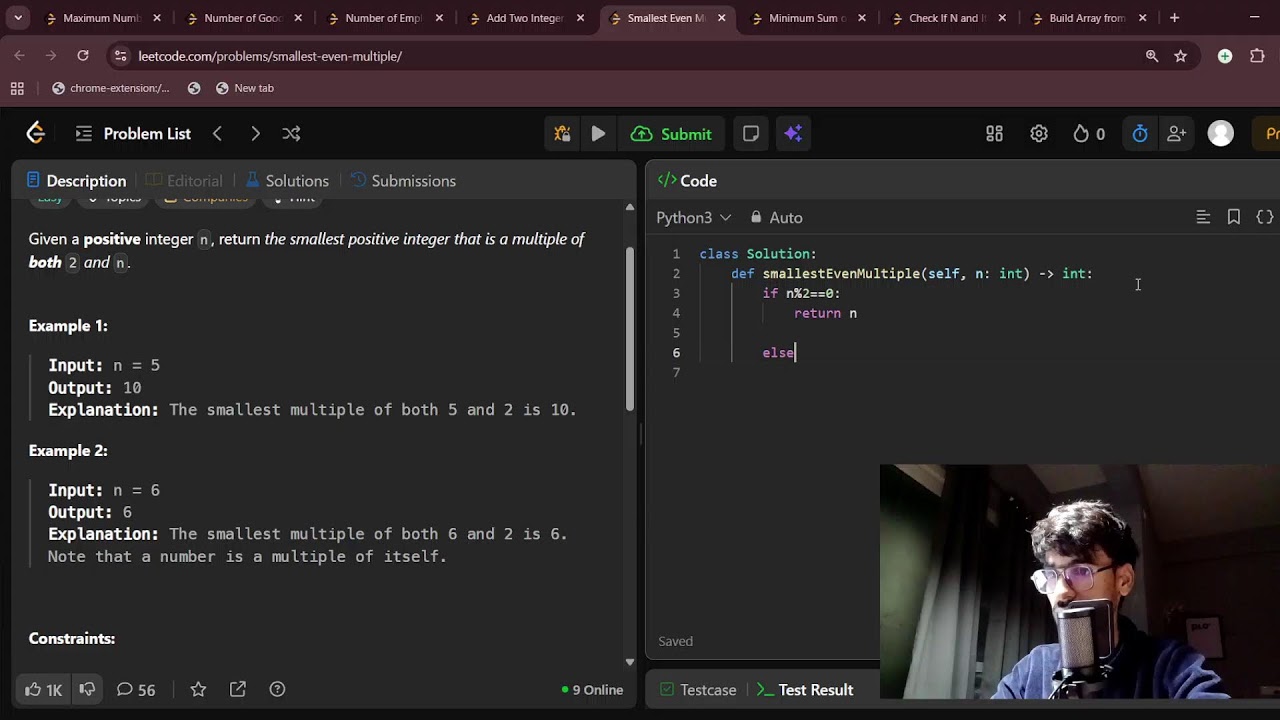Click the browser address bar
This screenshot has height=720, width=1280.
point(630,56)
